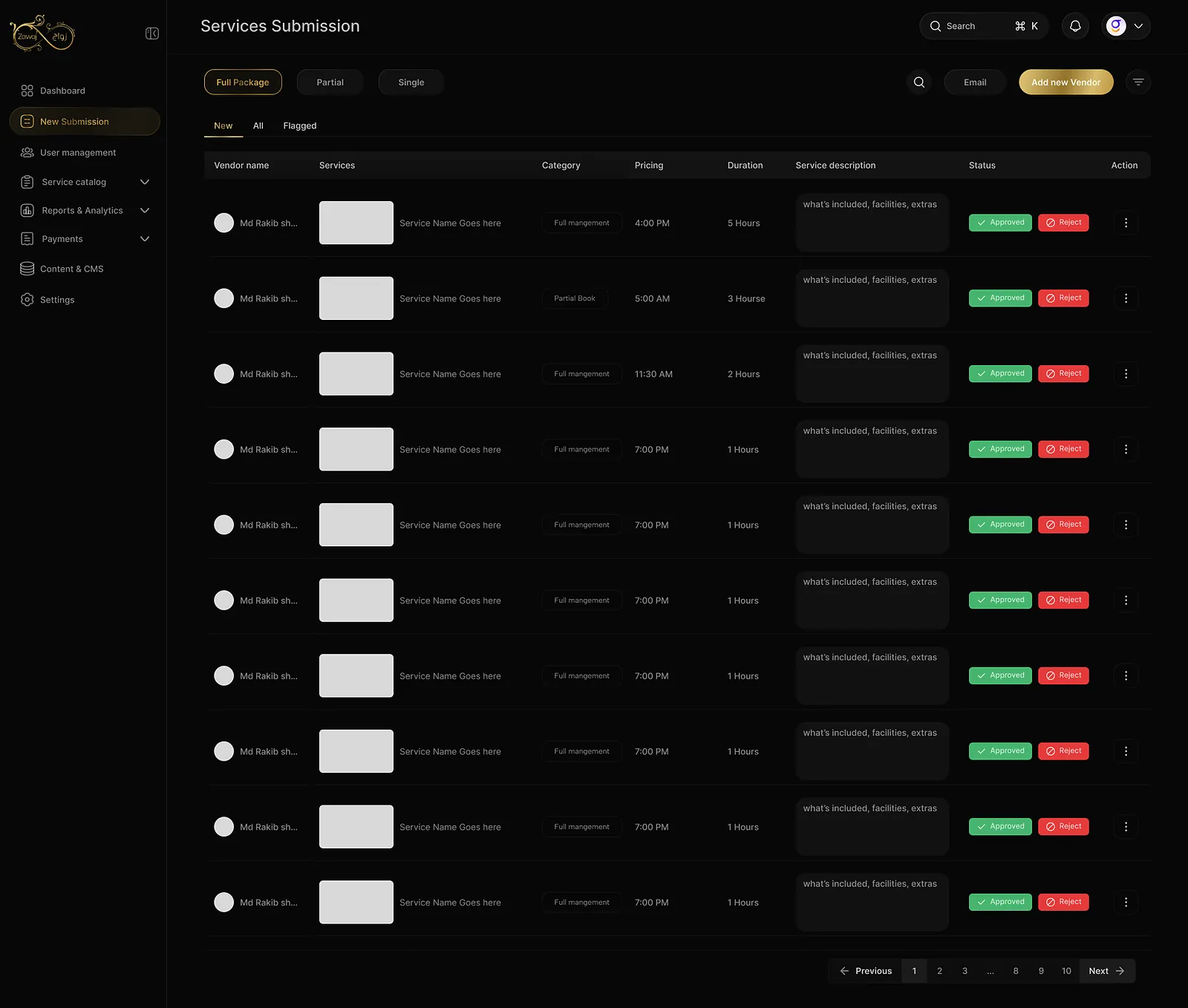1188x1008 pixels.
Task: Switch to the All tab
Action: coord(258,125)
